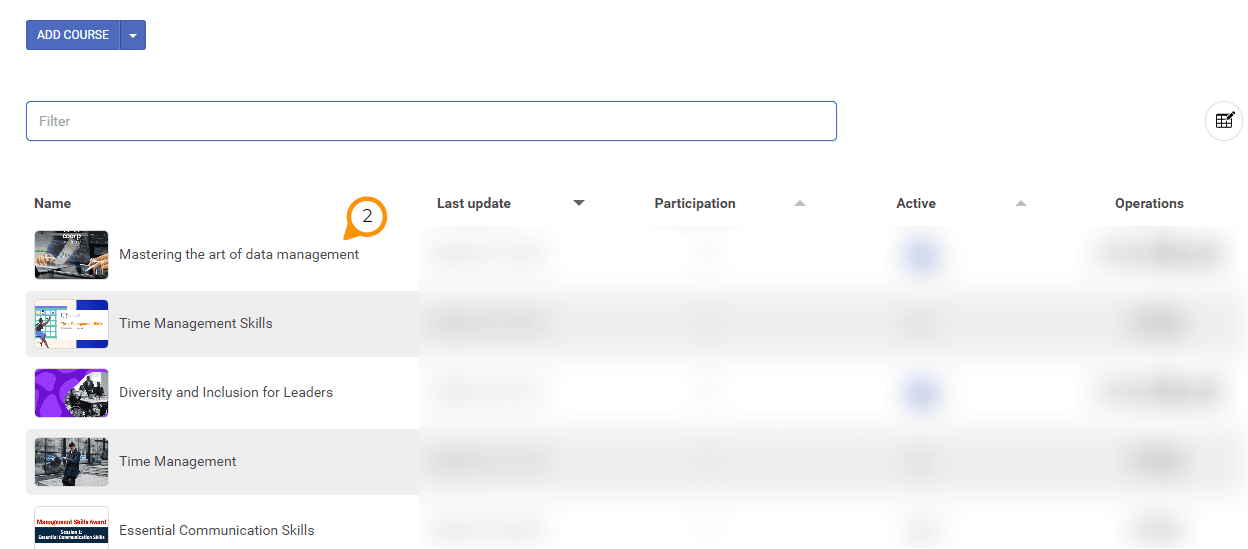Image resolution: width=1248 pixels, height=549 pixels.
Task: Click the Active column sort arrow
Action: point(1021,203)
